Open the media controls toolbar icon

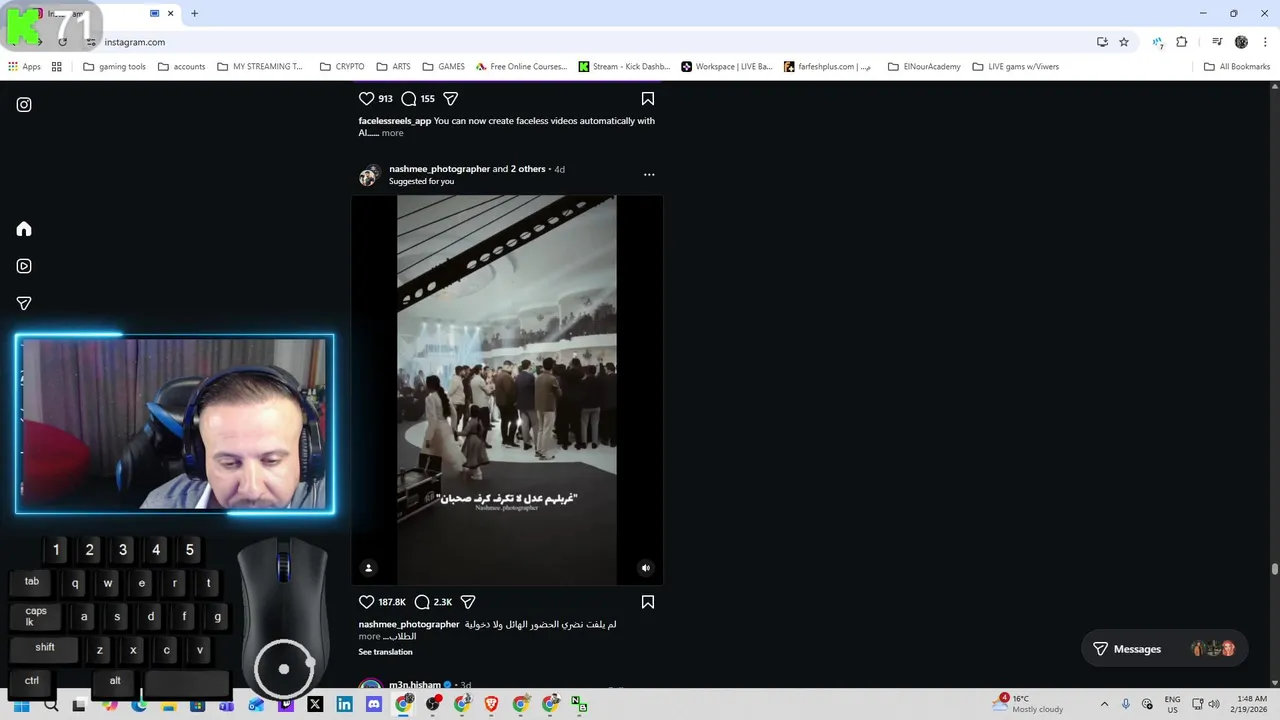point(1217,42)
